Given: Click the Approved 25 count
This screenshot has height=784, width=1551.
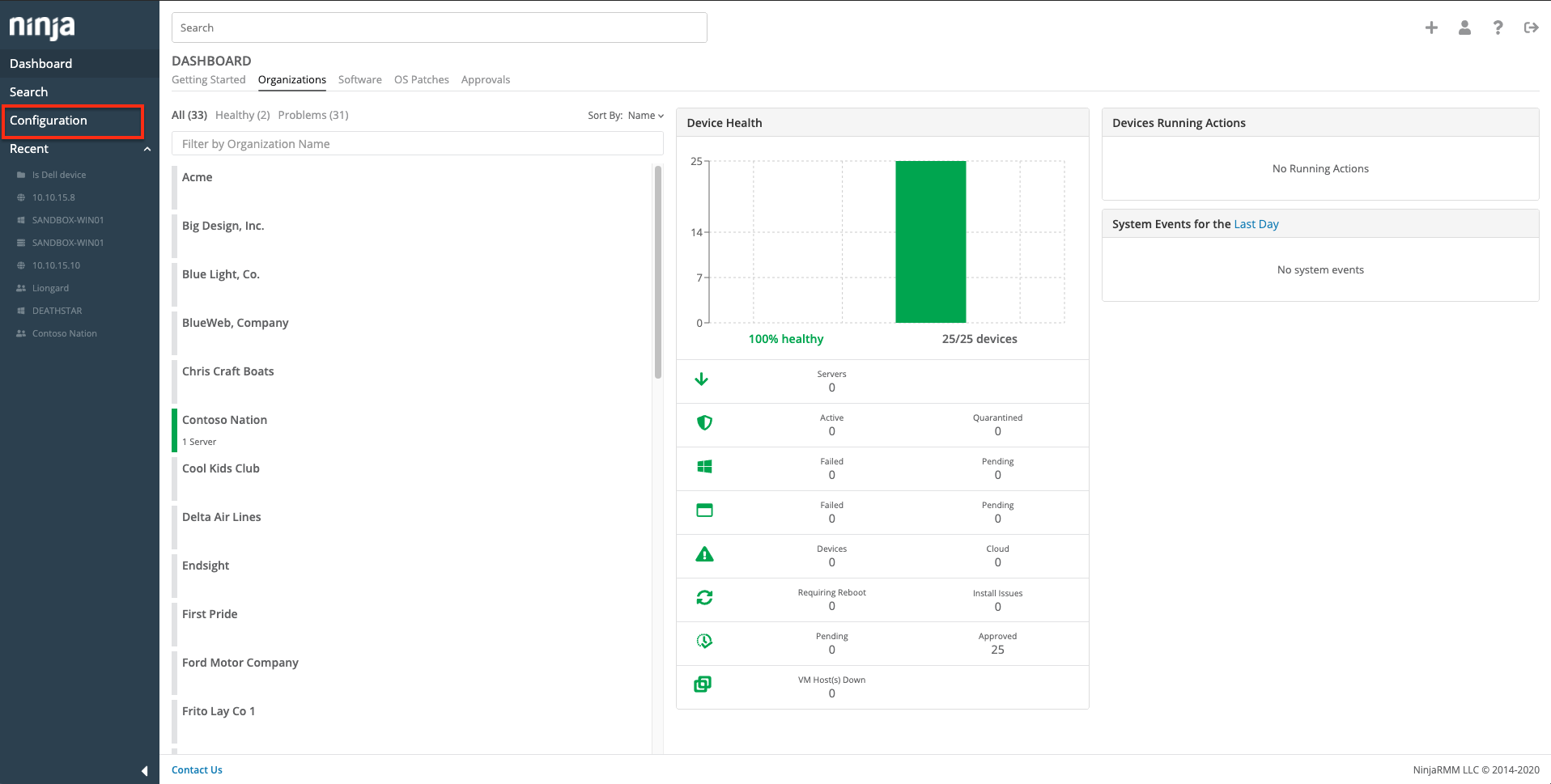Looking at the screenshot, I should 997,650.
